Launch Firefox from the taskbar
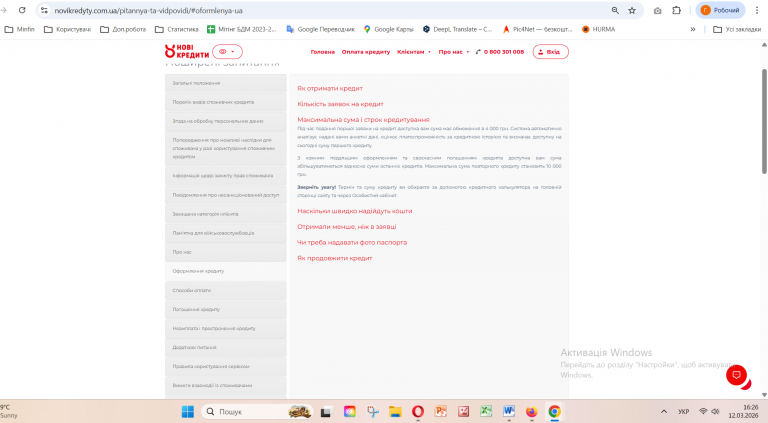This screenshot has height=423, width=768. [x=531, y=412]
